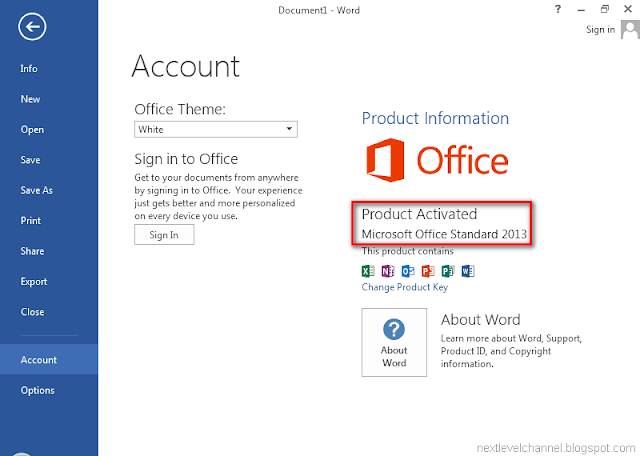Open the Help question mark icon
Viewport: 640px width, 456px height.
[x=558, y=9]
